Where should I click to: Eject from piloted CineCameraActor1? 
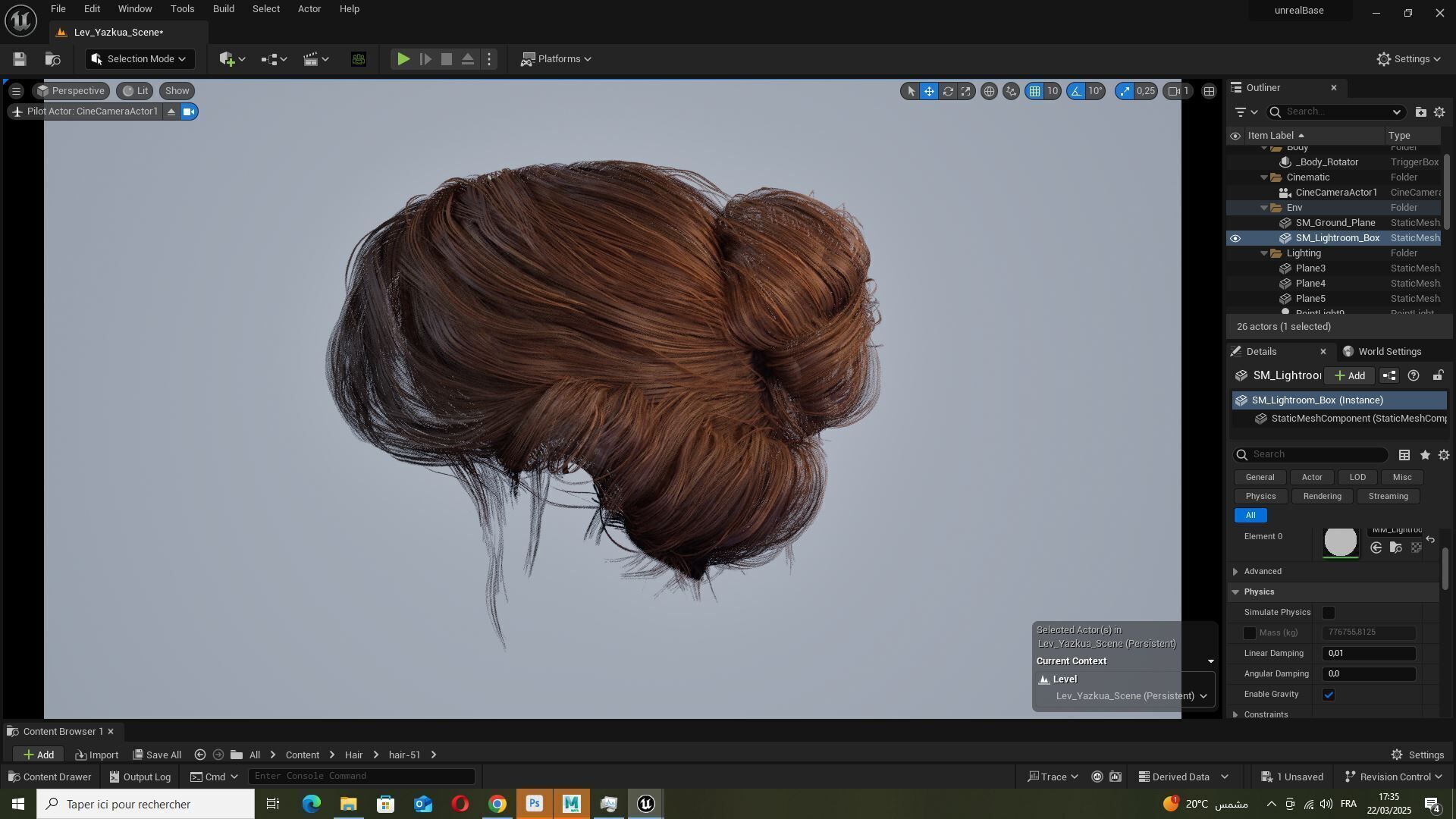pyautogui.click(x=171, y=112)
